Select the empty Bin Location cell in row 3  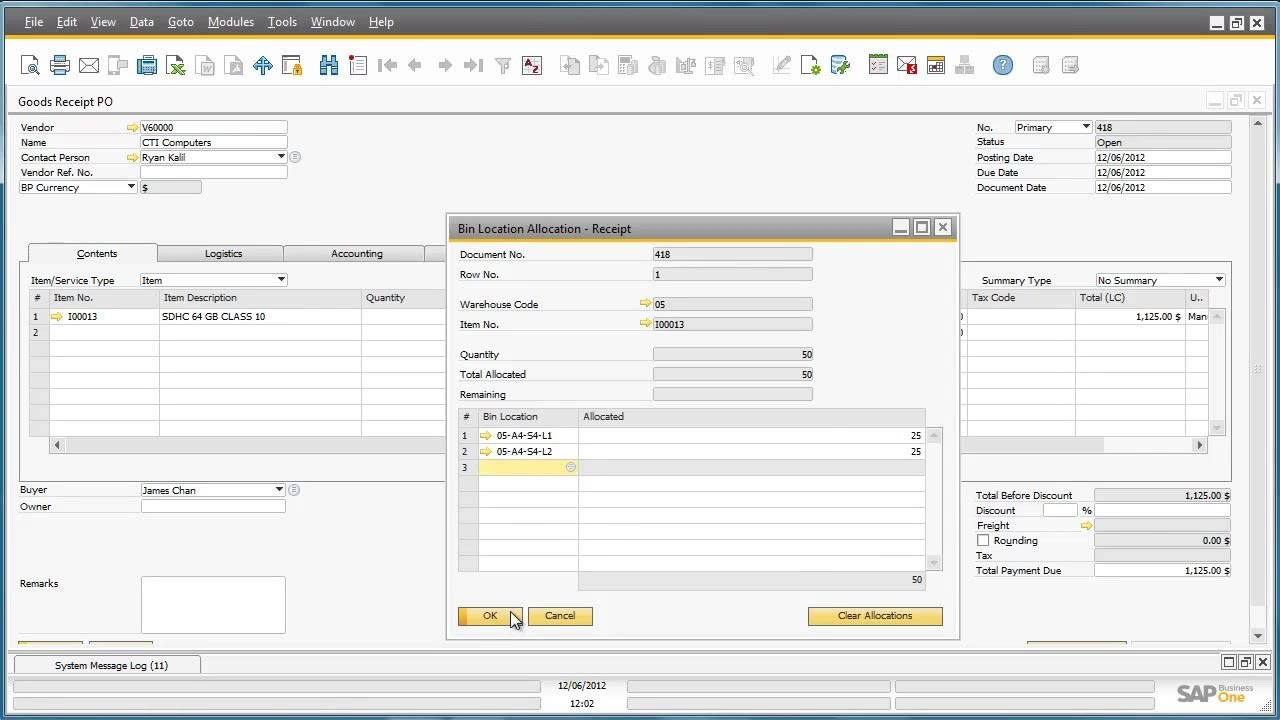[528, 468]
